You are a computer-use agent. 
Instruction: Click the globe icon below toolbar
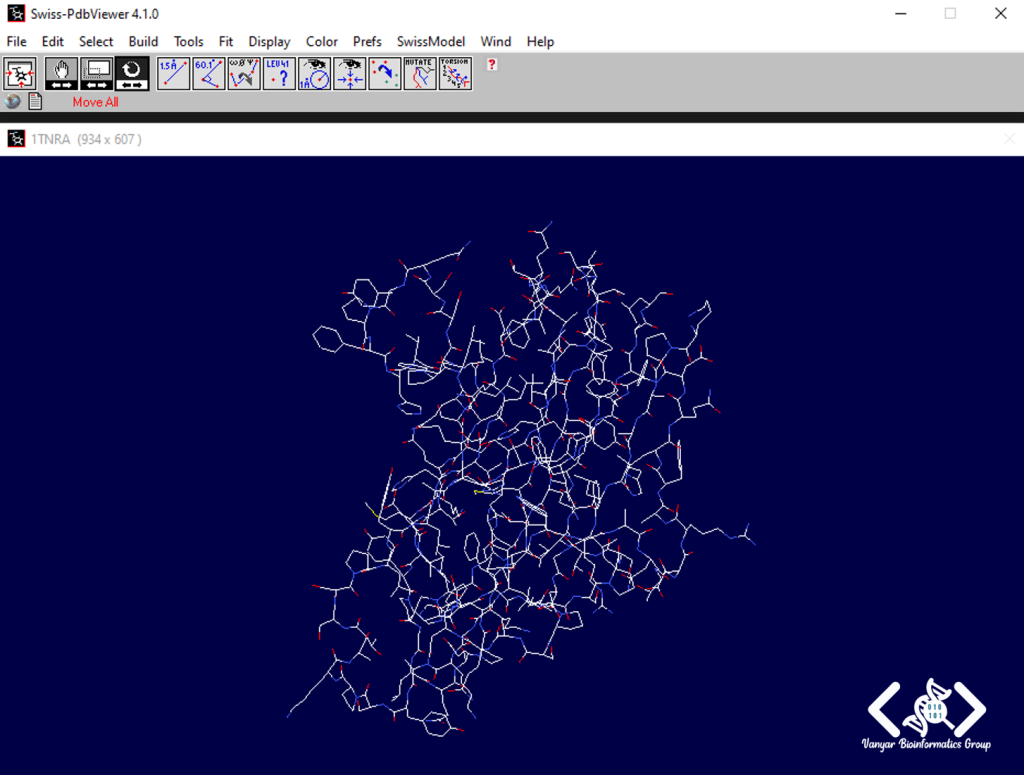pos(12,101)
